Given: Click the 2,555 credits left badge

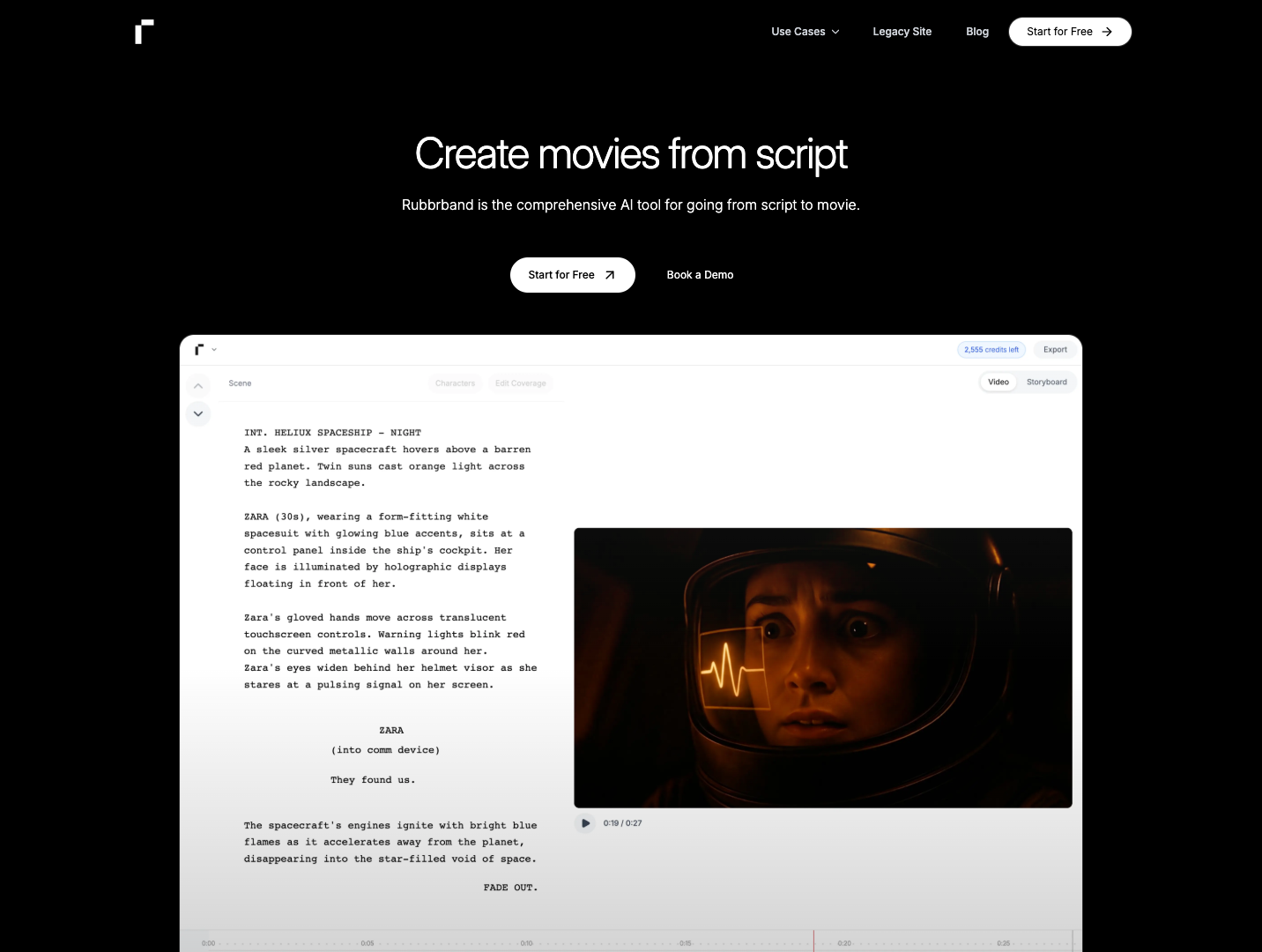Looking at the screenshot, I should tap(991, 349).
